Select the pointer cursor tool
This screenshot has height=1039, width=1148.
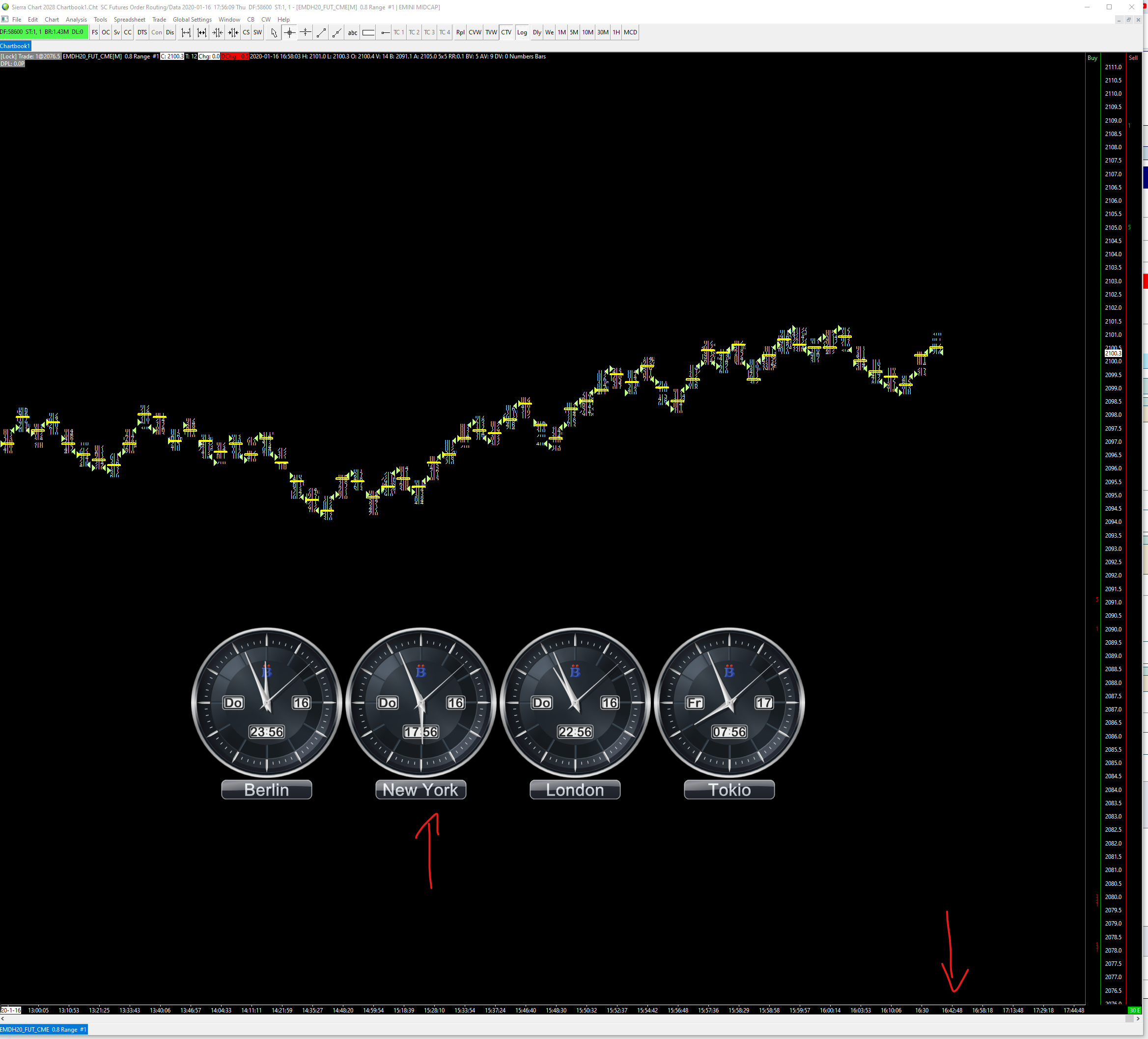(x=274, y=32)
